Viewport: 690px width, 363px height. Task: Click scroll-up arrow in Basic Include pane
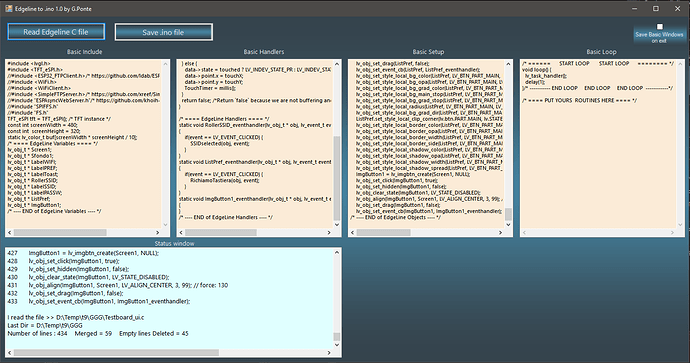(165, 64)
